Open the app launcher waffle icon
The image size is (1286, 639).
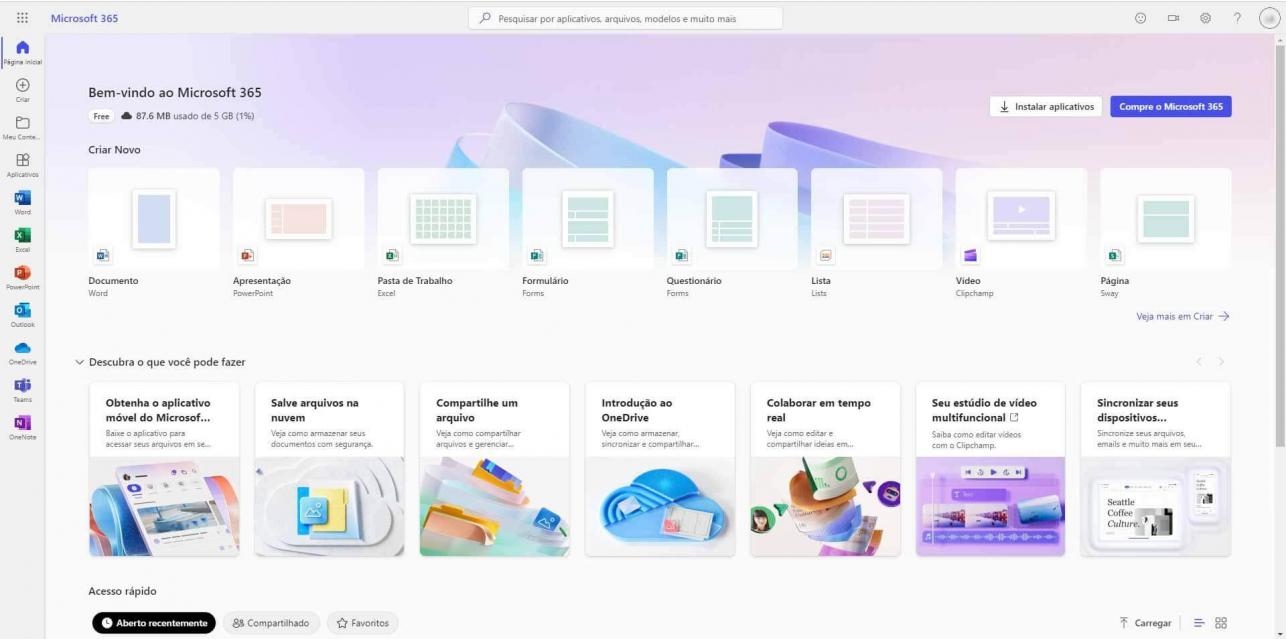(22, 17)
